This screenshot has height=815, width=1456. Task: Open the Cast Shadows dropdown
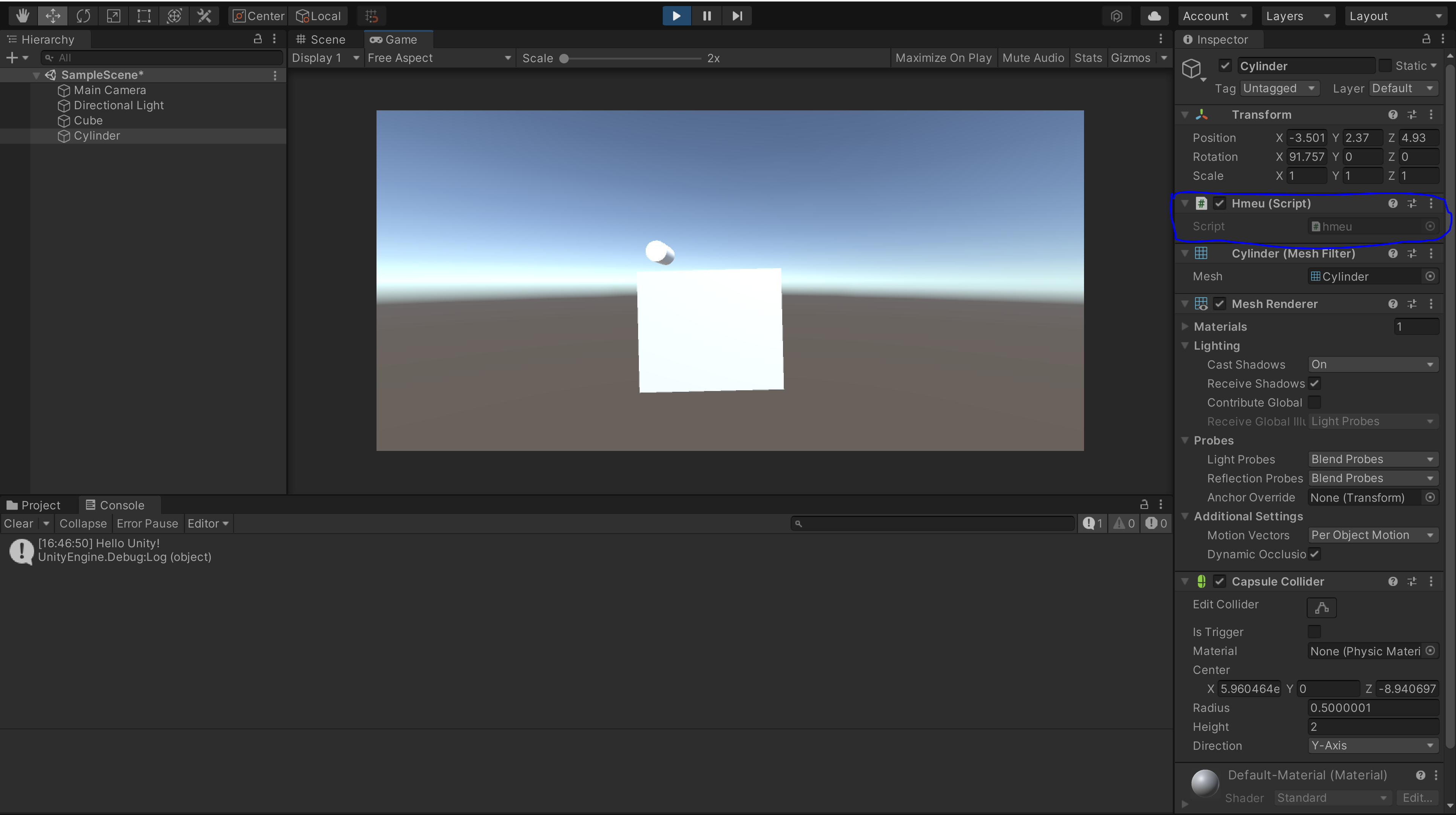[1372, 364]
